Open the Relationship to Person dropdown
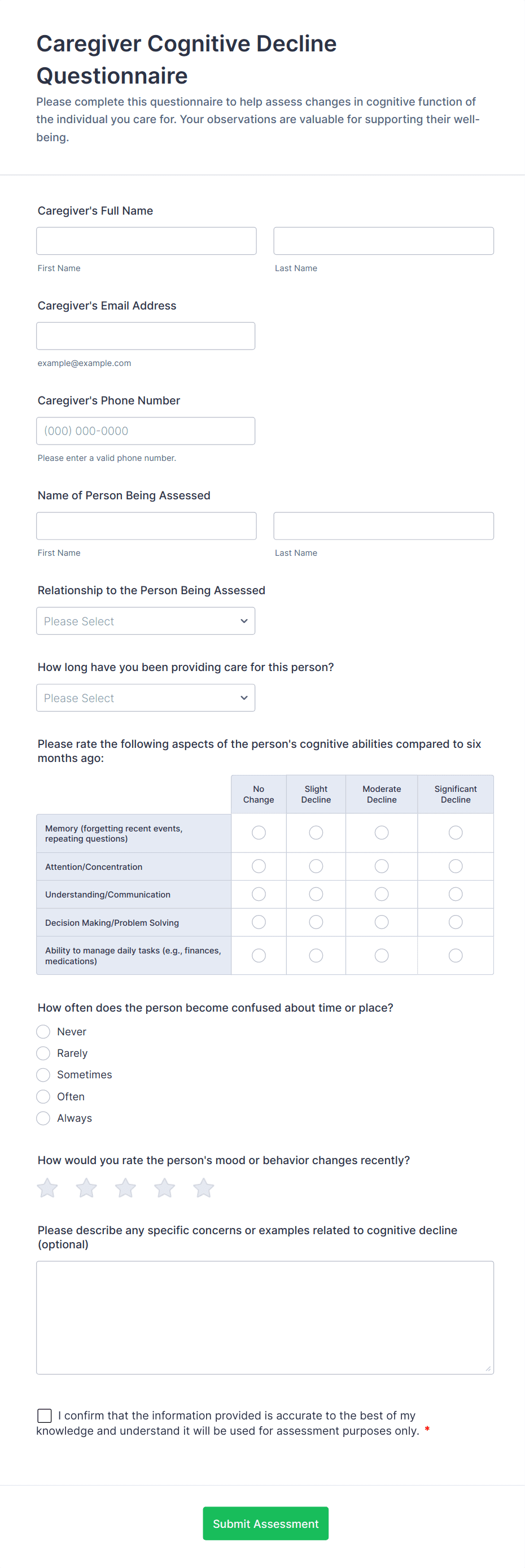This screenshot has width=525, height=1568. [146, 621]
